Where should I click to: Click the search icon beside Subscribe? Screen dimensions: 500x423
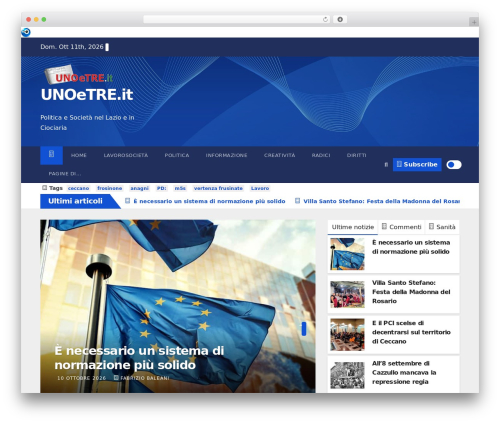[386, 165]
